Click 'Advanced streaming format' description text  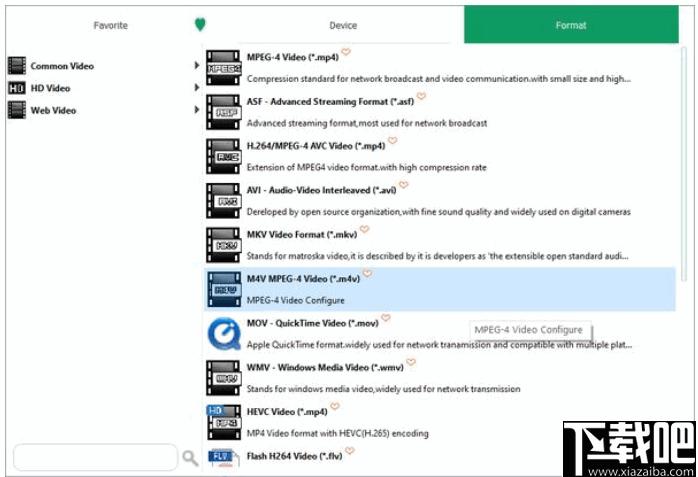(367, 123)
